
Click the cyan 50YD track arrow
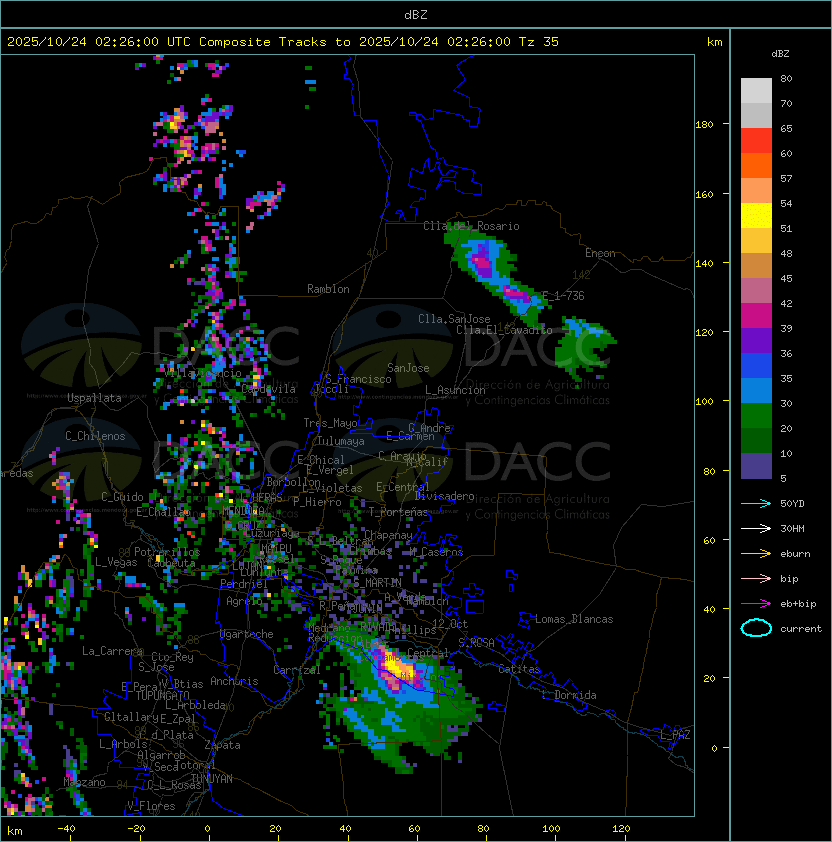pyautogui.click(x=756, y=503)
